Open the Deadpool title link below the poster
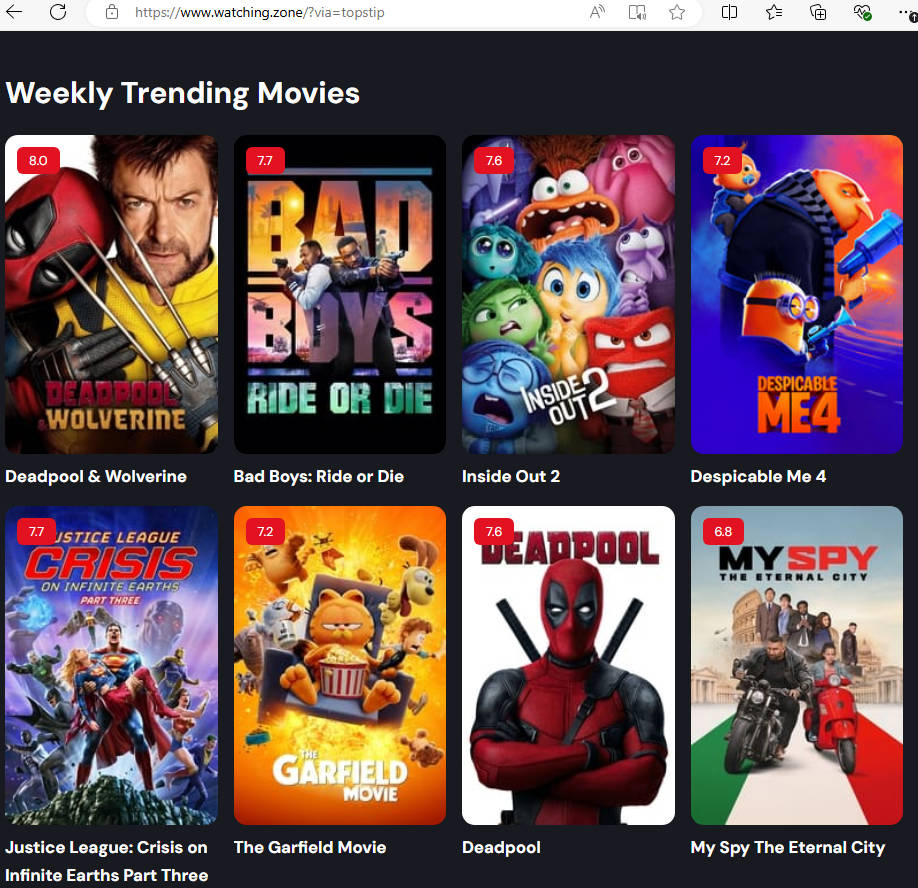918x888 pixels. tap(501, 848)
